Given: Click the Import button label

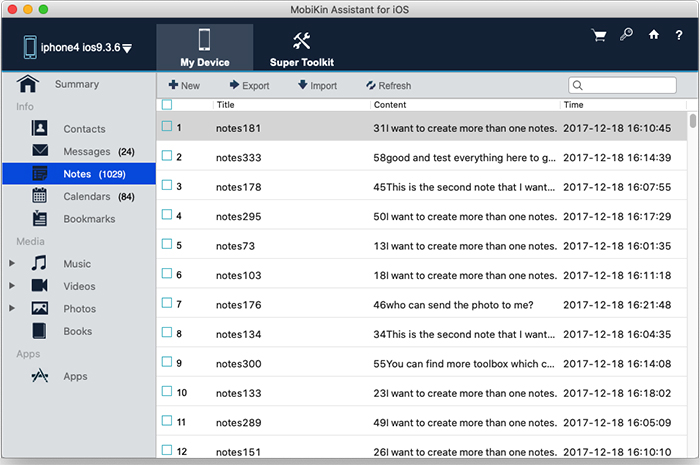Looking at the screenshot, I should point(323,86).
